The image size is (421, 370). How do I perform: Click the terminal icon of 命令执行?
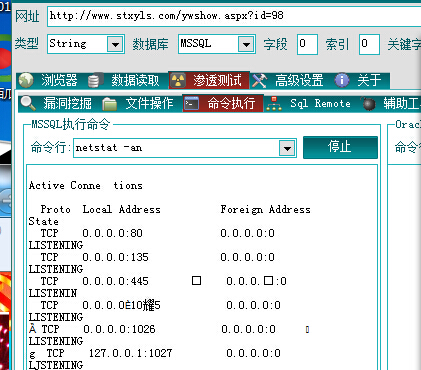click(x=192, y=103)
